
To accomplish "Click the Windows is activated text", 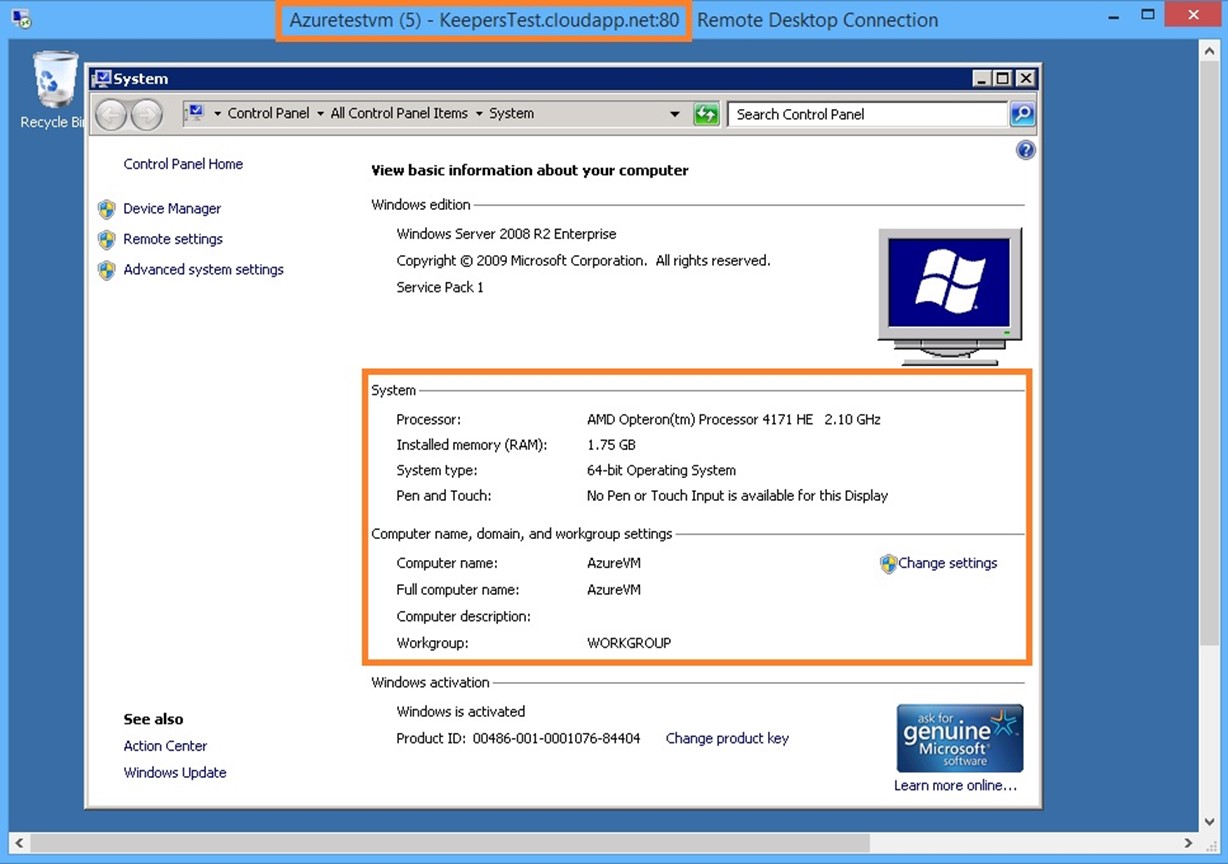I will (461, 712).
